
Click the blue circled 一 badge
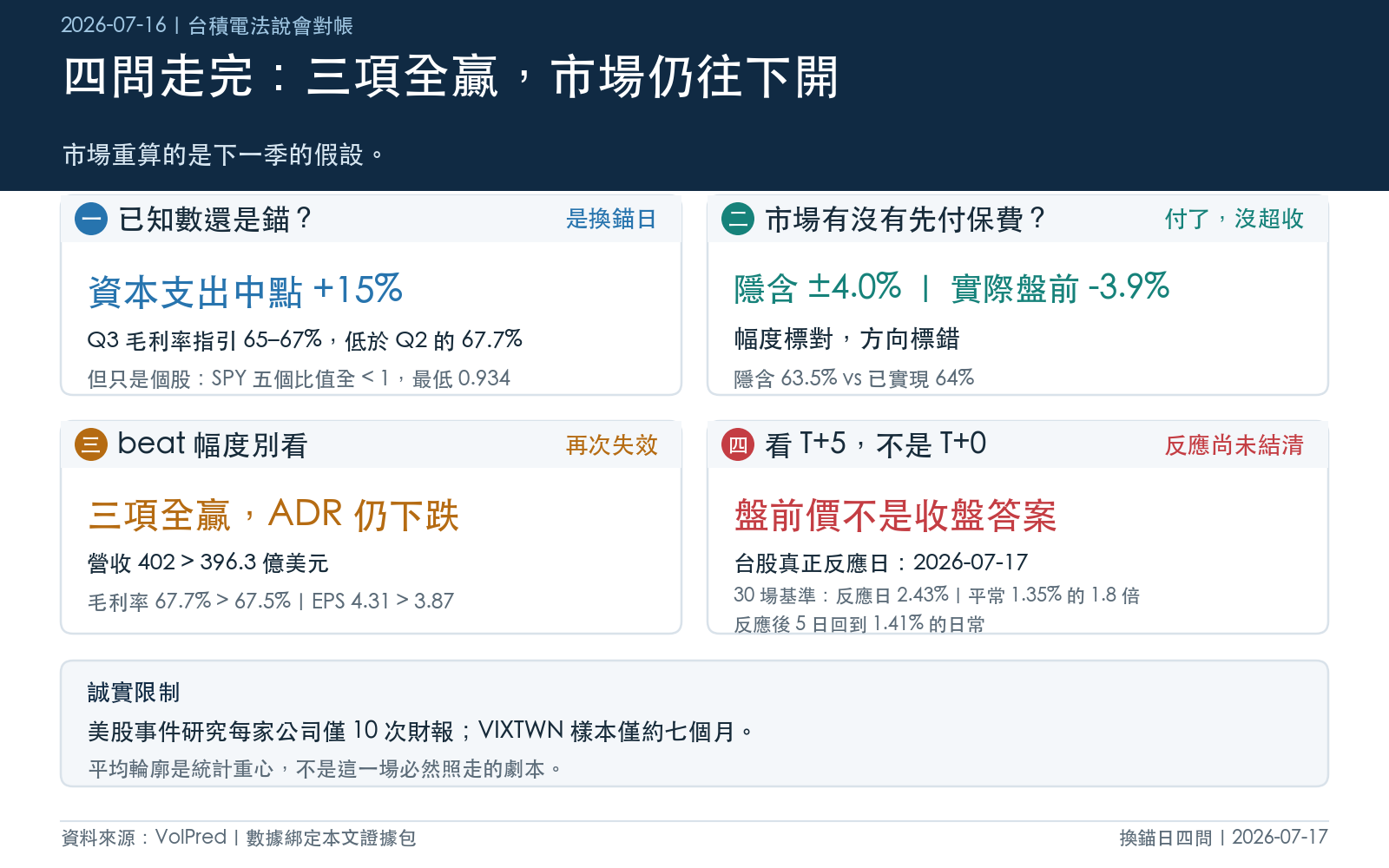tap(91, 219)
